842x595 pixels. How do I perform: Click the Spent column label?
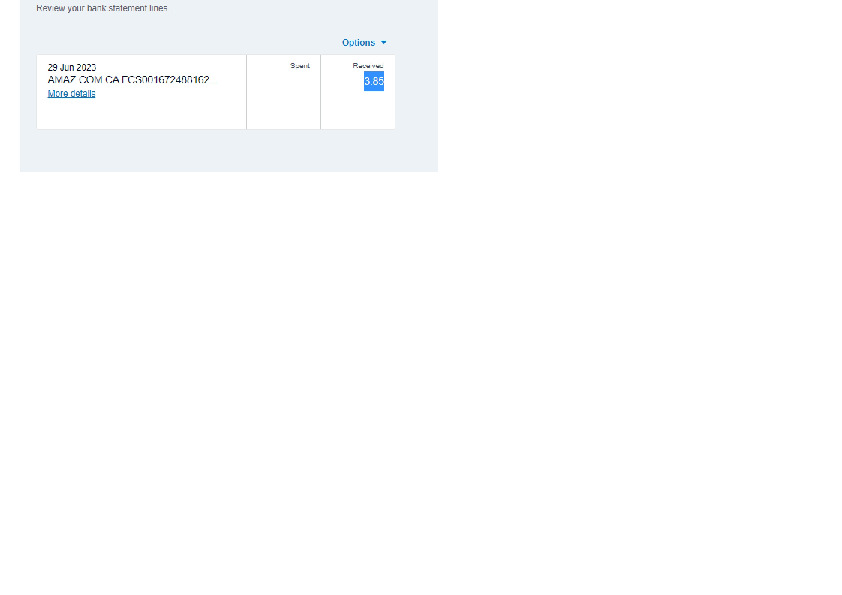click(300, 66)
